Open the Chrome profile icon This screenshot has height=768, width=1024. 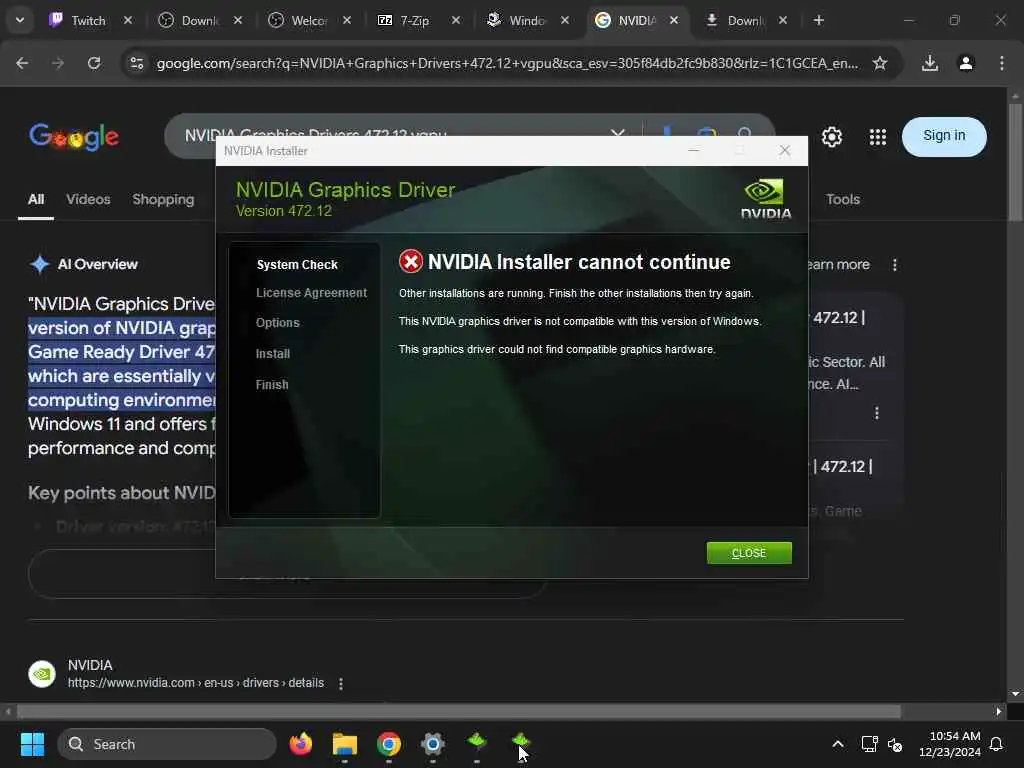[966, 63]
